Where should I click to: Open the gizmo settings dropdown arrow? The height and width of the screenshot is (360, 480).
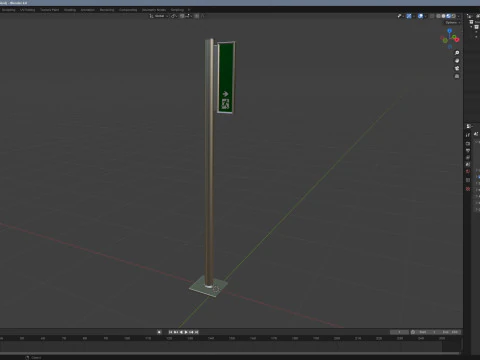click(414, 16)
